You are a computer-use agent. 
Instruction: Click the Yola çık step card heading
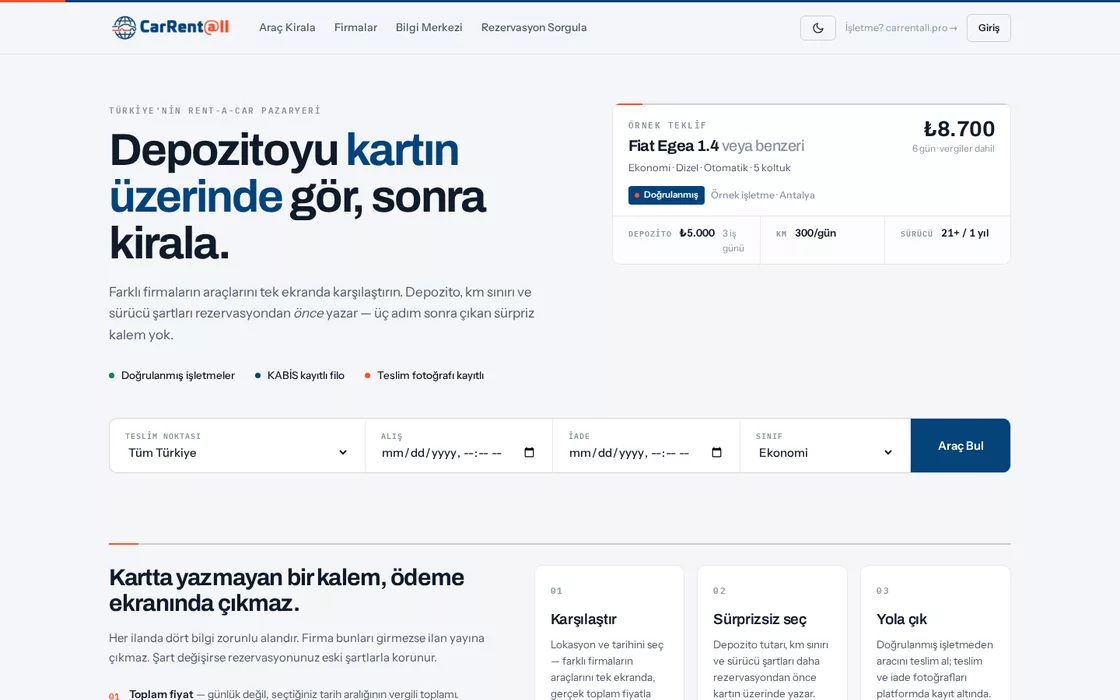[901, 619]
